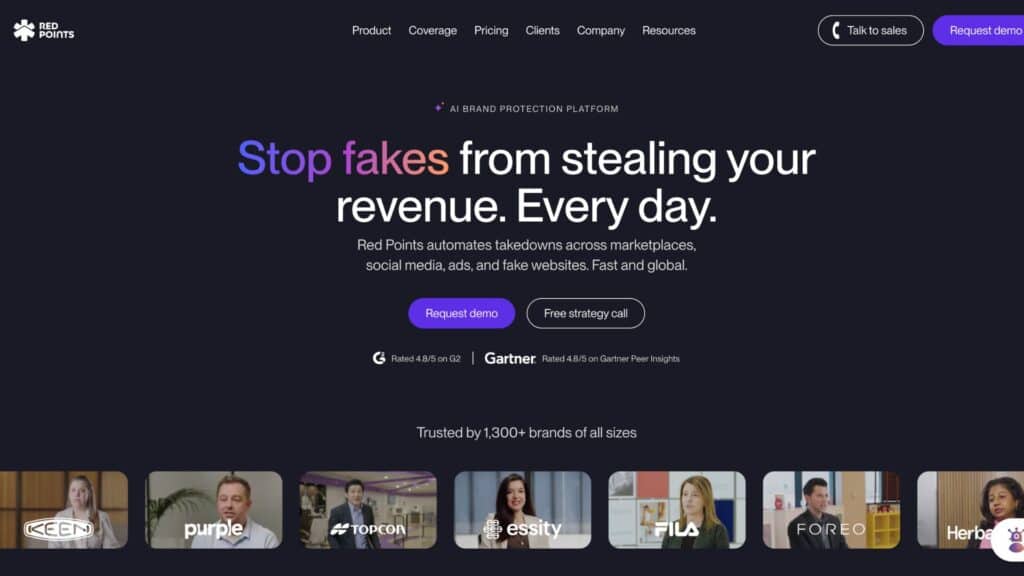
Task: Expand the Company menu
Action: [x=601, y=31]
